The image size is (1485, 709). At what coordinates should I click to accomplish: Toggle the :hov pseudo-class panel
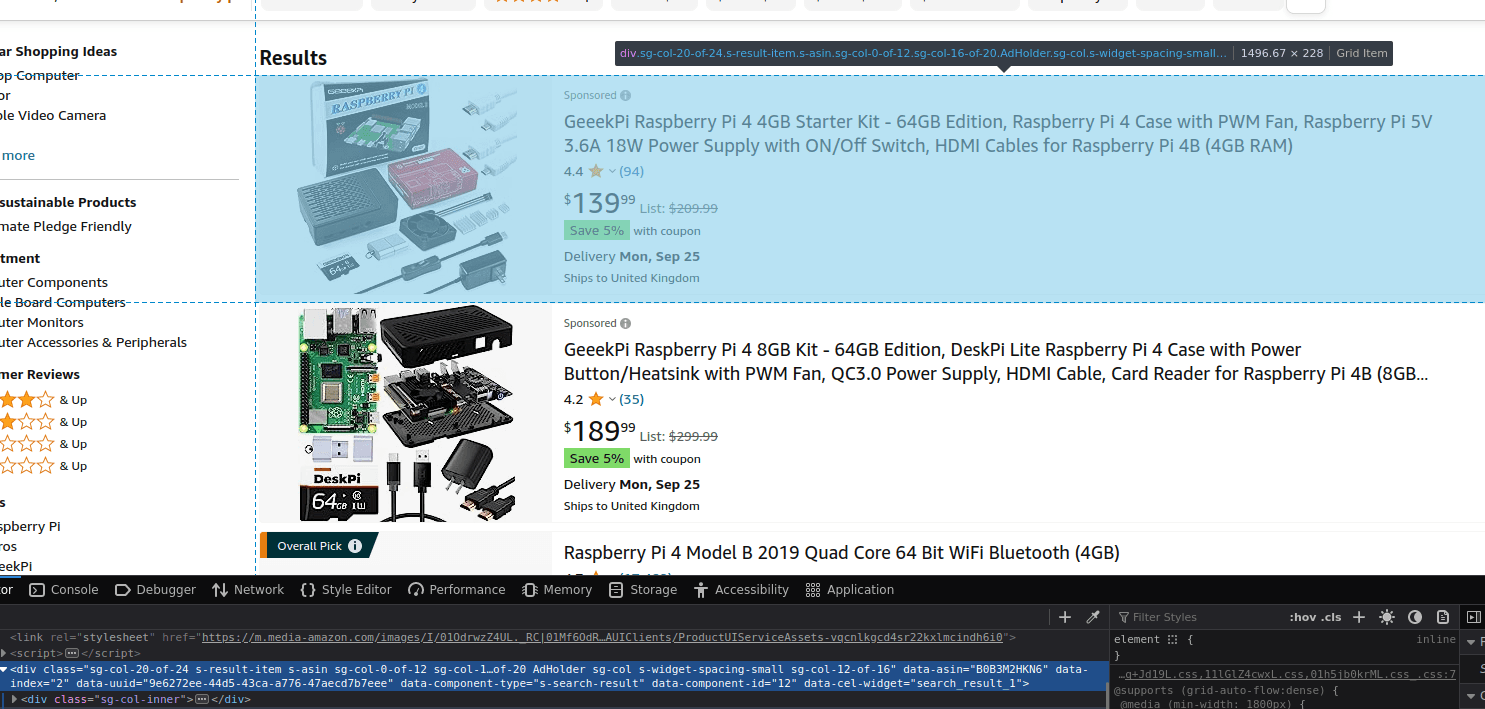pos(1303,617)
